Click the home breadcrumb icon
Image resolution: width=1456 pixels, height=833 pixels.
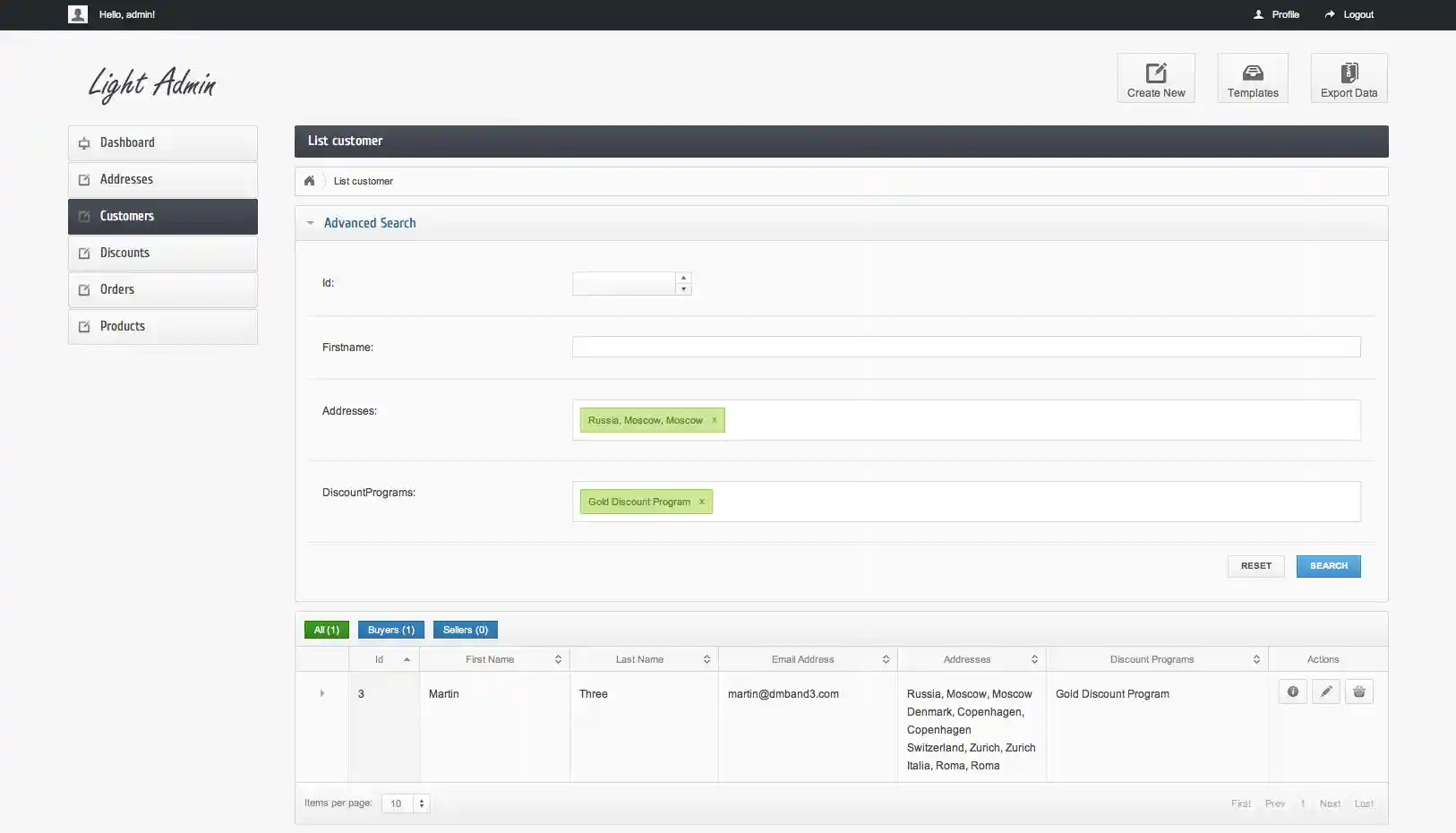coord(309,180)
